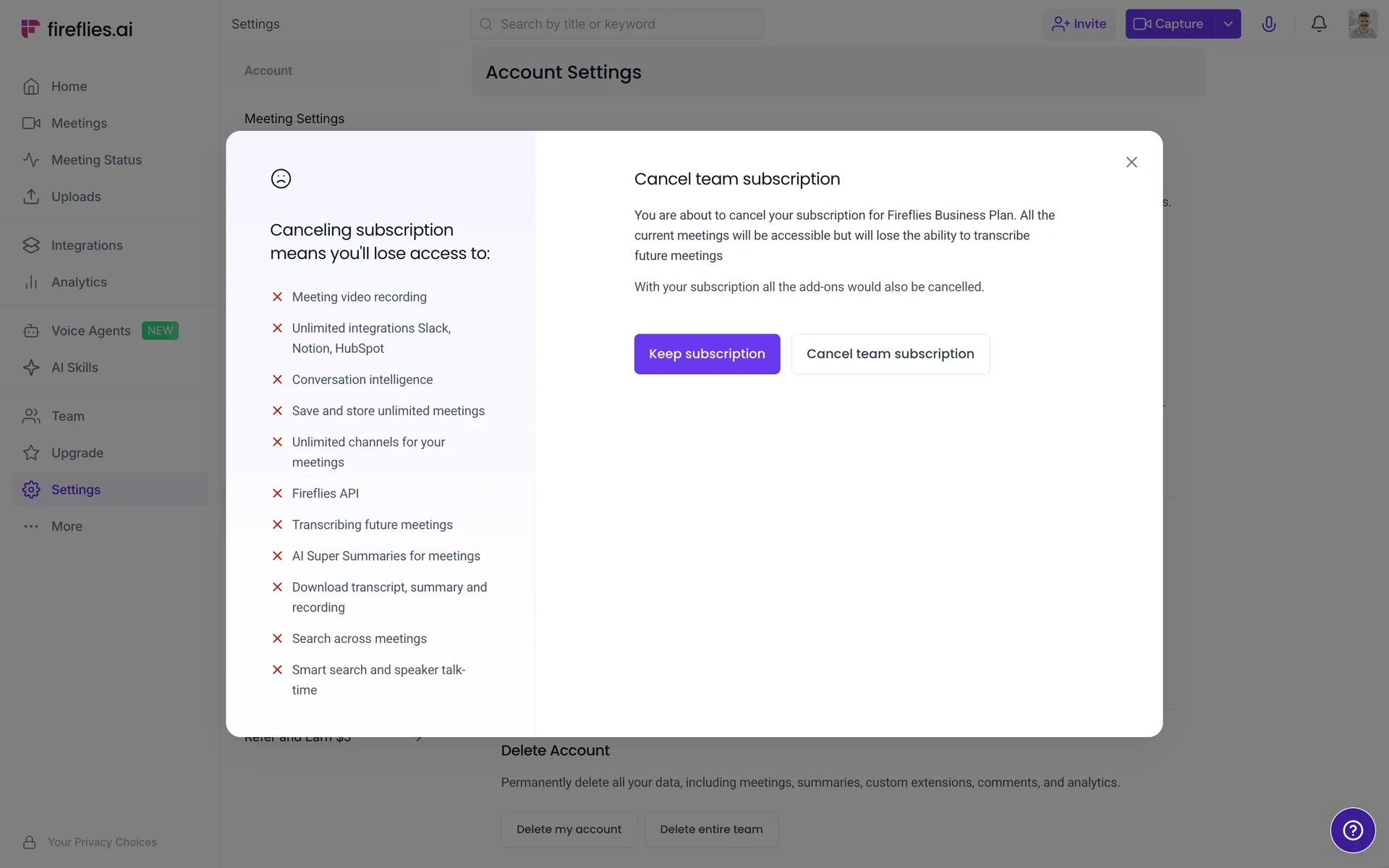This screenshot has height=868, width=1389.
Task: Click 'Download transcript, summary and recording' text
Action: tap(389, 597)
